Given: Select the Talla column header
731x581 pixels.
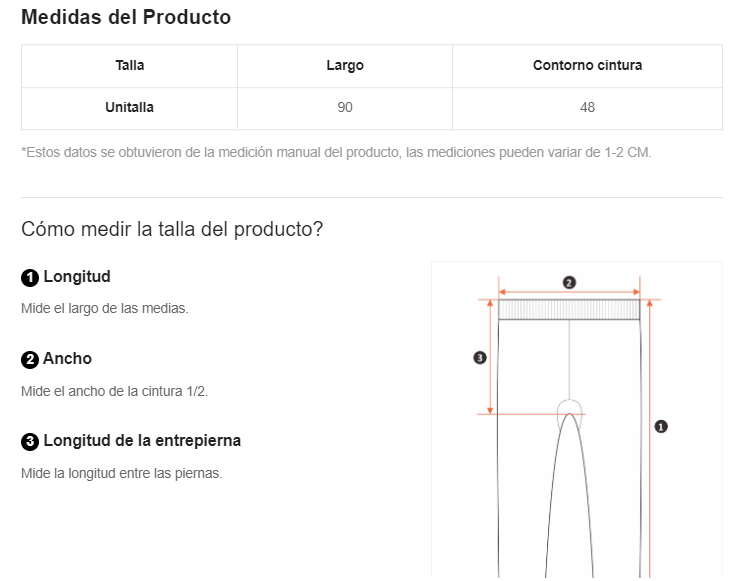Looking at the screenshot, I should click(x=130, y=66).
